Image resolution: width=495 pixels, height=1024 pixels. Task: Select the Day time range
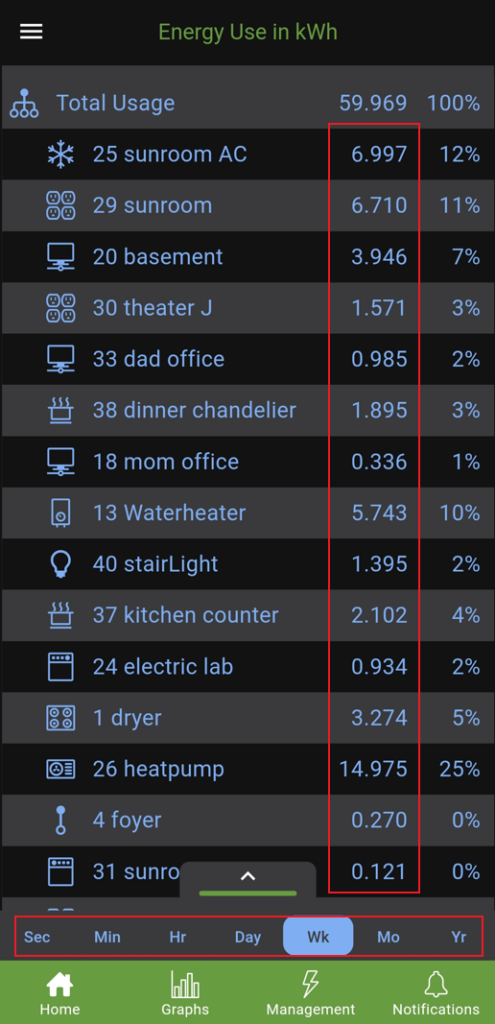coord(248,937)
